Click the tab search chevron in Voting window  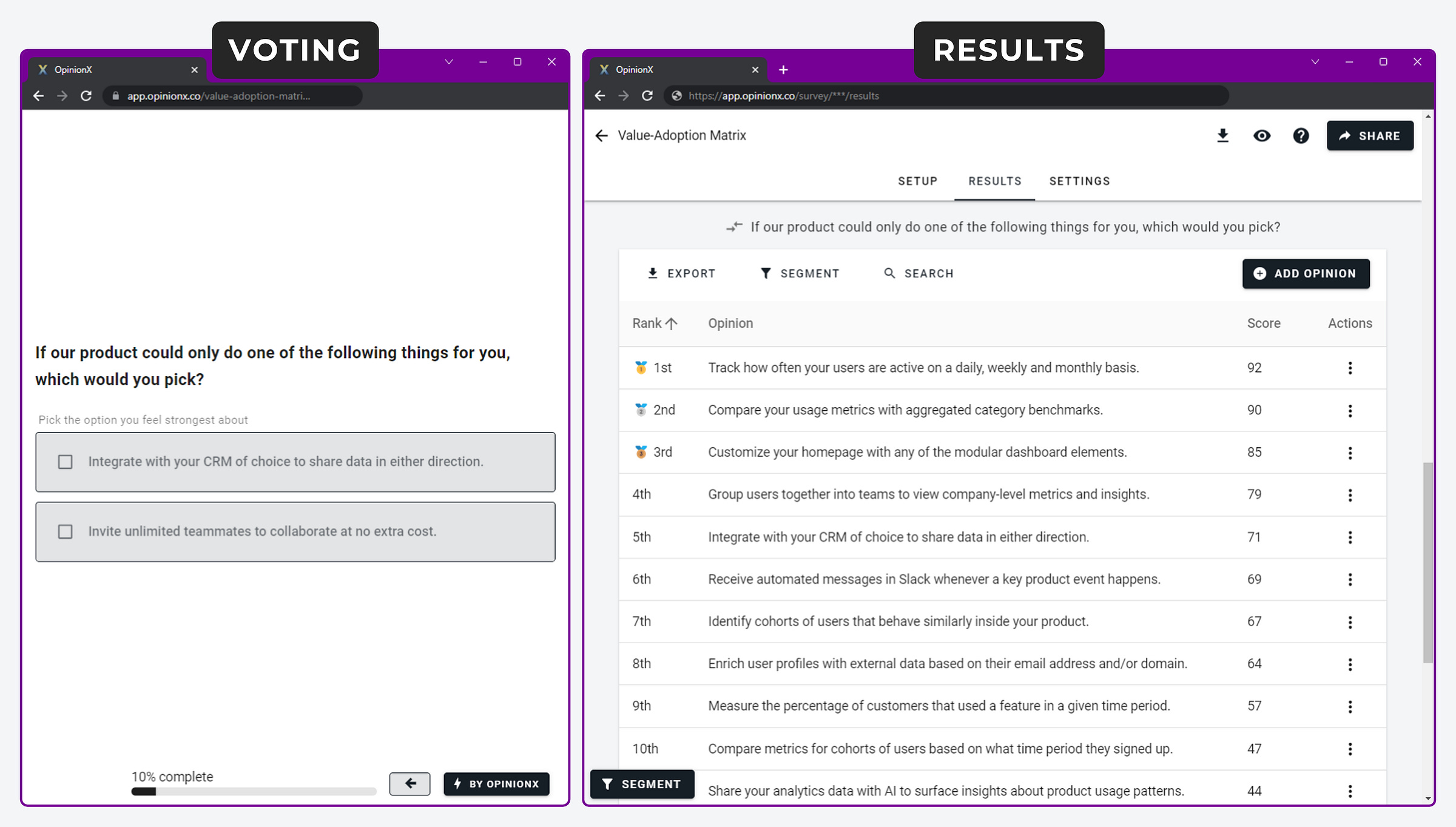point(449,62)
